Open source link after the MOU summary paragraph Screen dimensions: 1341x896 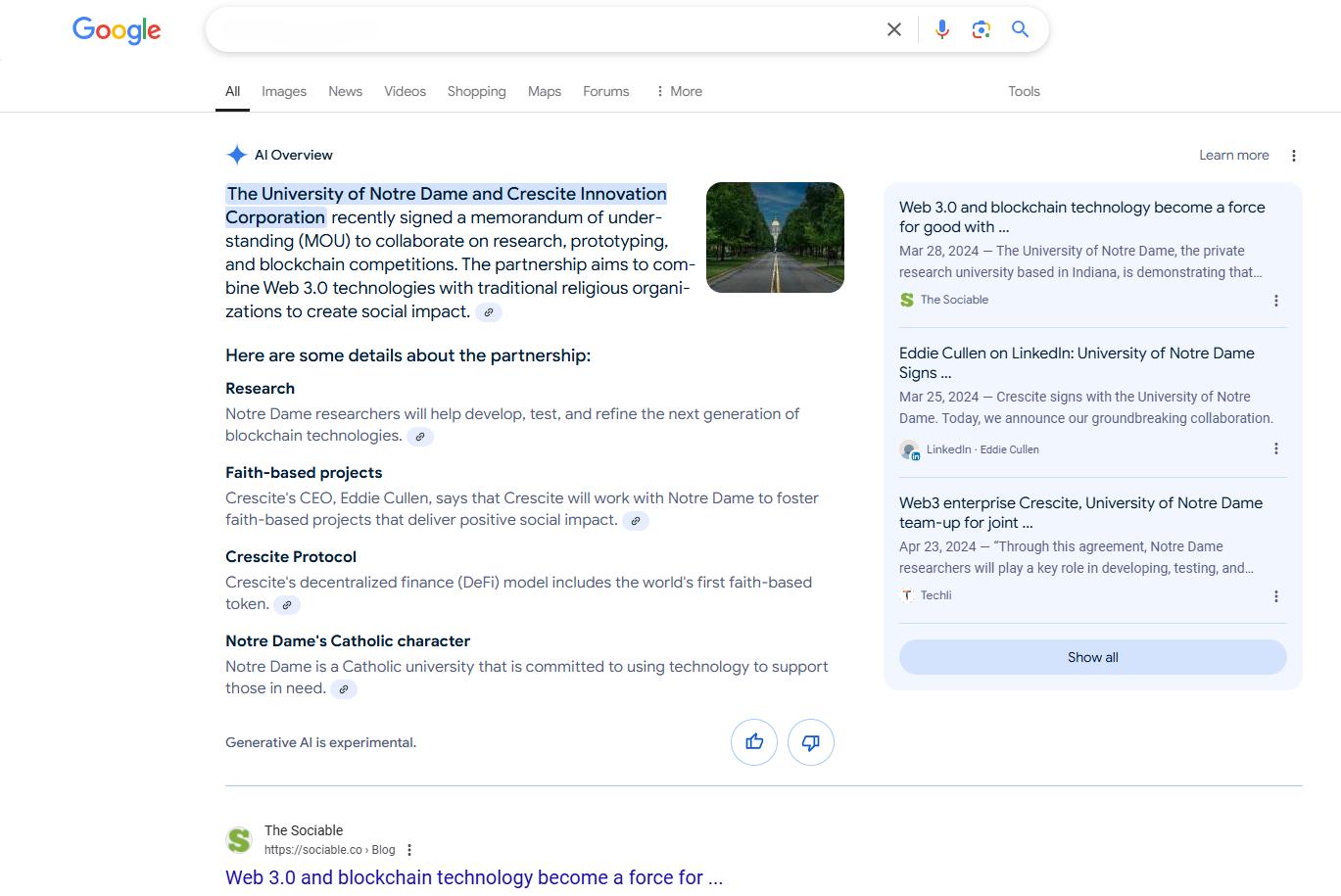(x=489, y=312)
